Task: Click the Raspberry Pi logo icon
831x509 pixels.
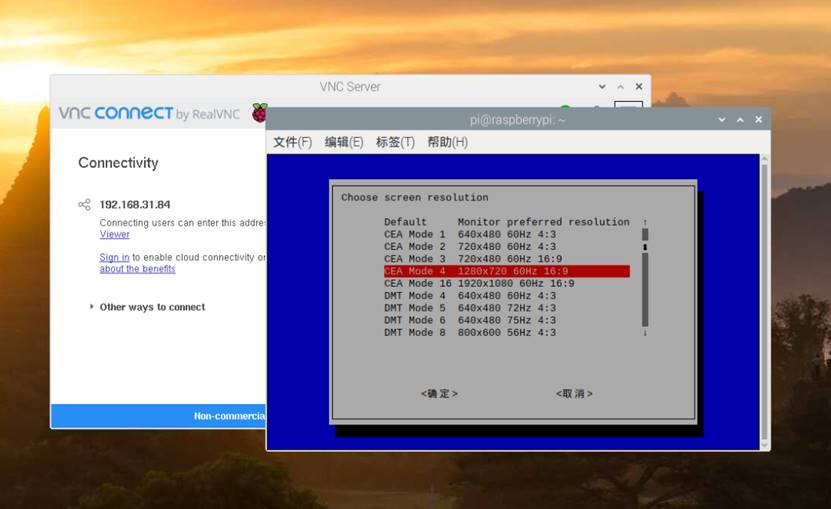Action: tap(259, 113)
